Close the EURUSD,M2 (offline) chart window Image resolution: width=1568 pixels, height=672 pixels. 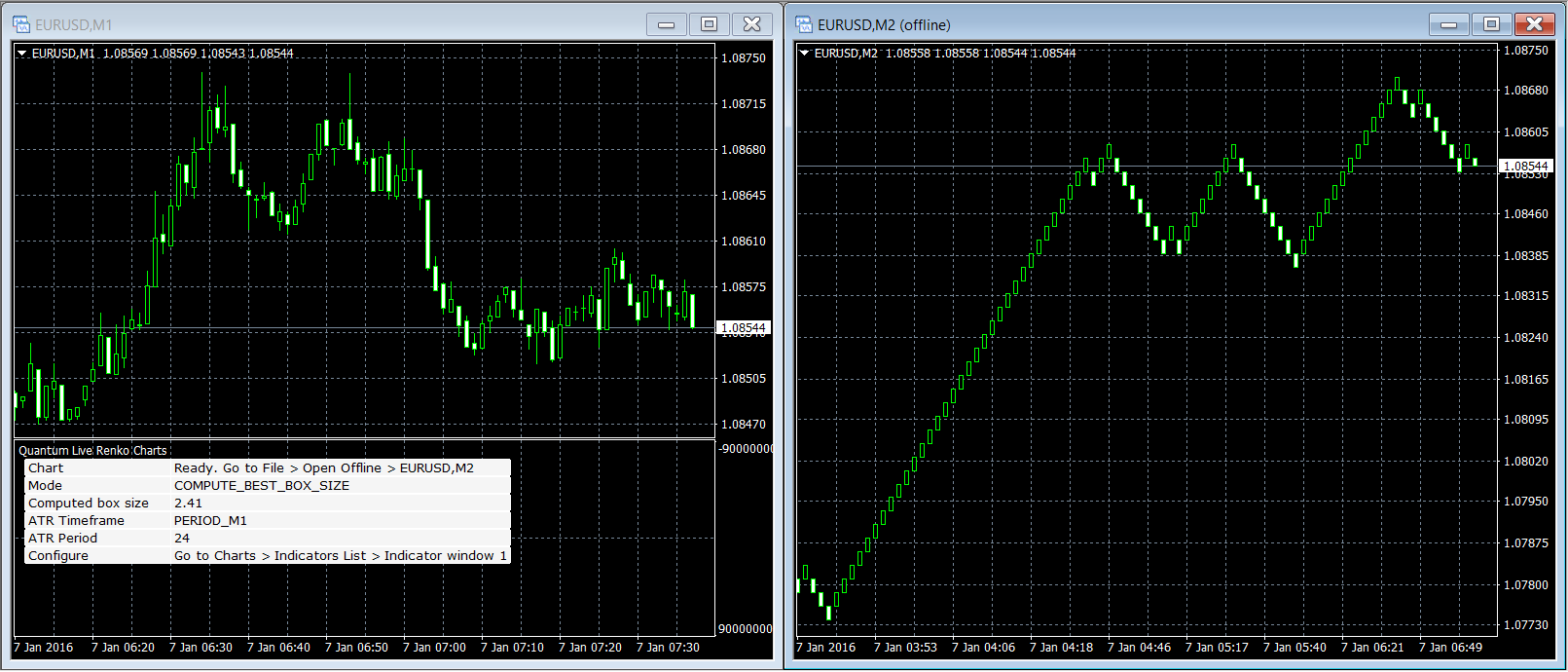1534,24
